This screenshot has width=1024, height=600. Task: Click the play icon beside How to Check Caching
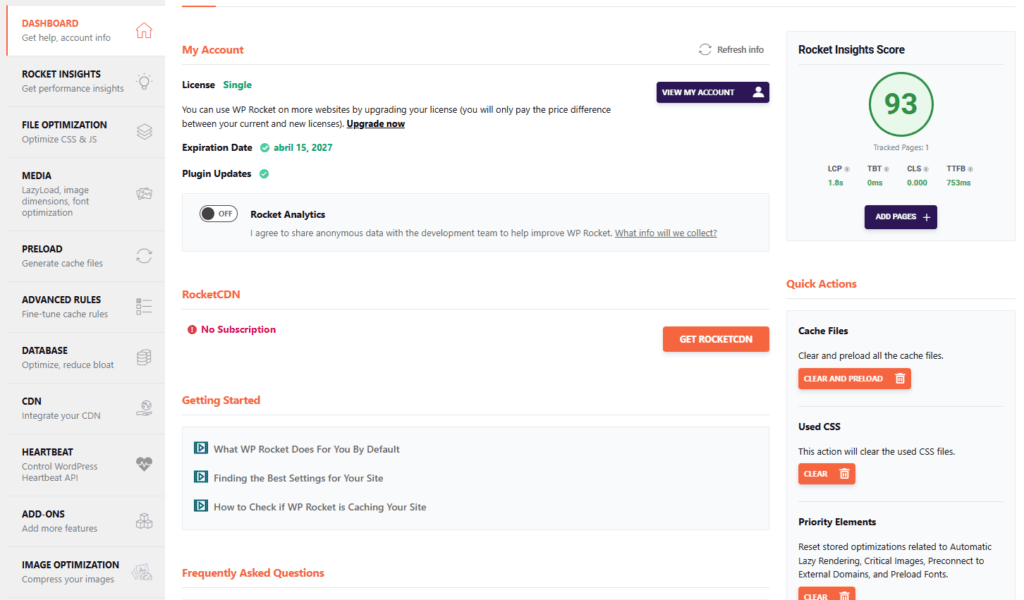point(201,505)
